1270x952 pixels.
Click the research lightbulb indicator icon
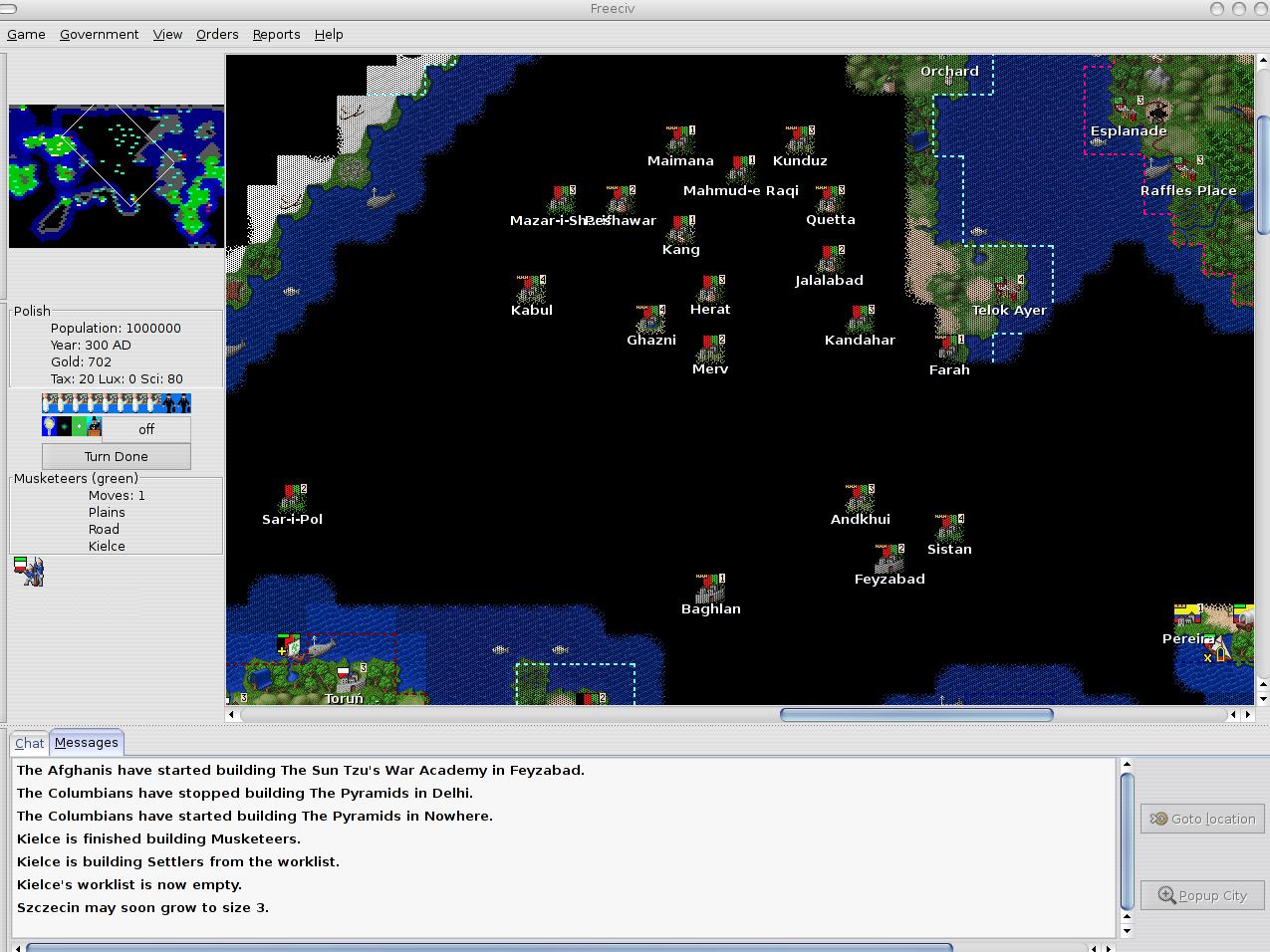tap(49, 427)
